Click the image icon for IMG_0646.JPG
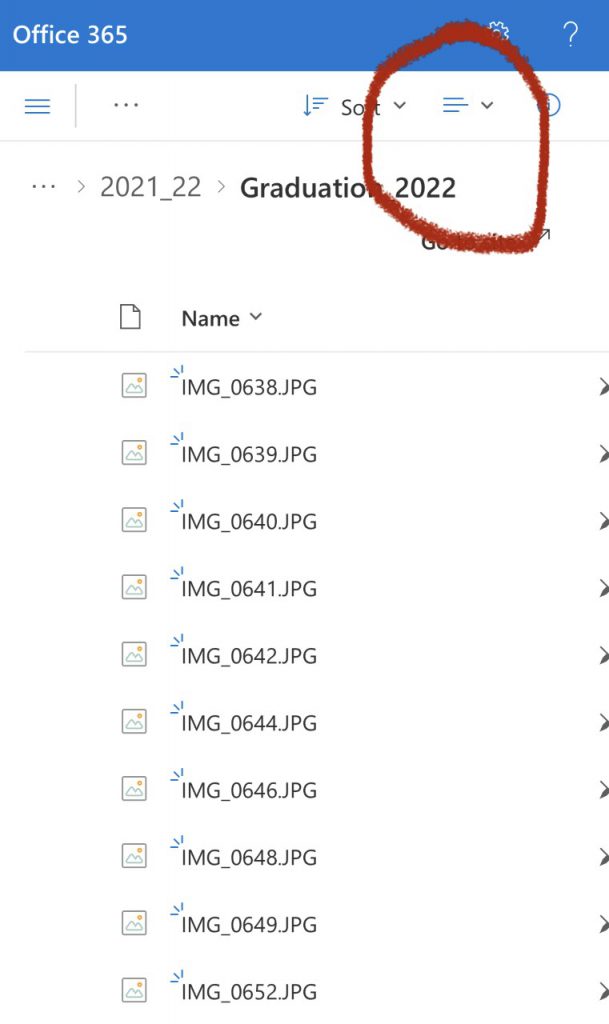 pos(134,789)
